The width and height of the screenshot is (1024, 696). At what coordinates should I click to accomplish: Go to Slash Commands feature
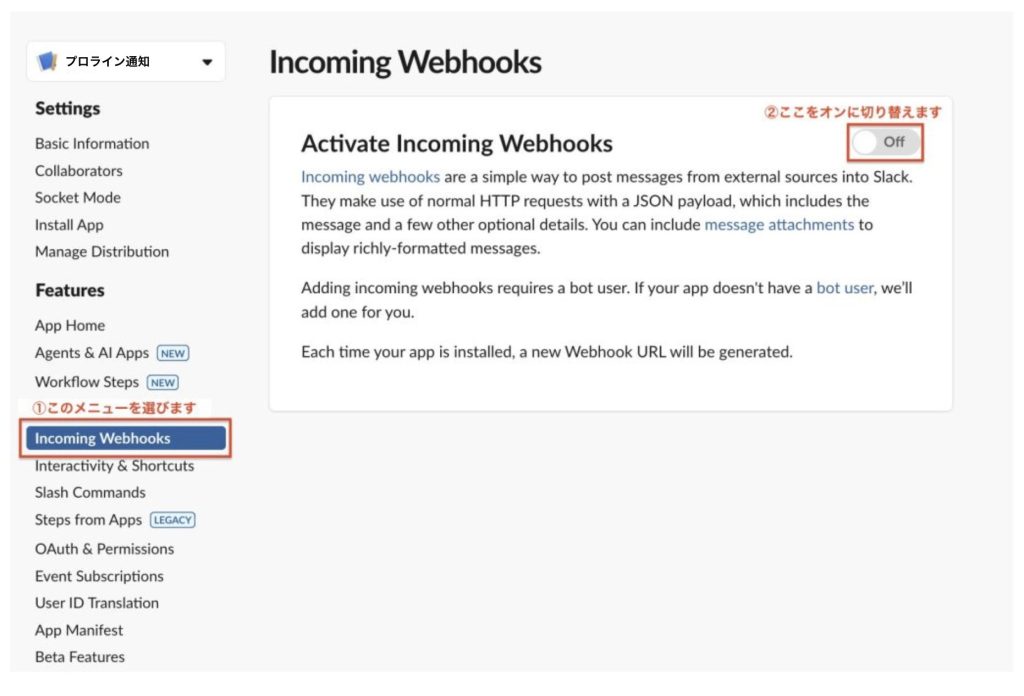coord(90,493)
